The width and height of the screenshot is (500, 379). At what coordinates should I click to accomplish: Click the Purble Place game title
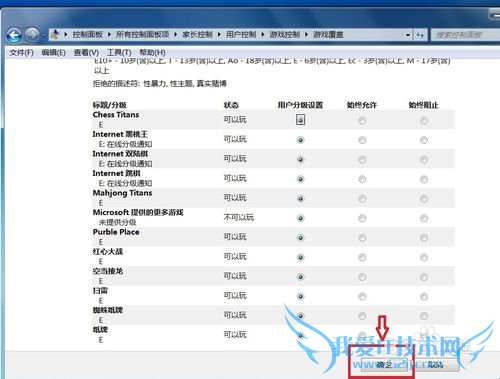116,232
